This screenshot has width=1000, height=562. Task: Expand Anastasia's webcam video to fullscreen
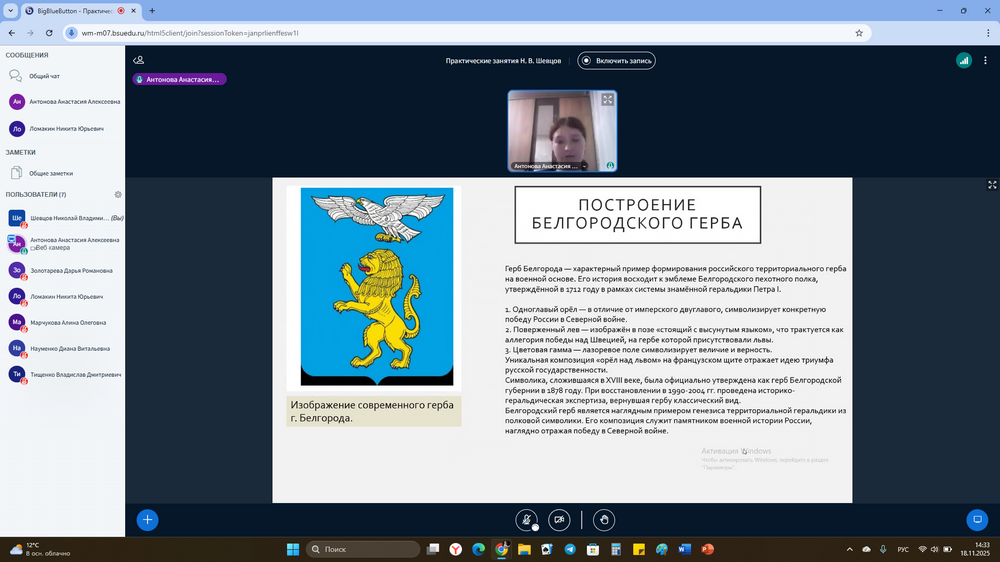pyautogui.click(x=607, y=100)
